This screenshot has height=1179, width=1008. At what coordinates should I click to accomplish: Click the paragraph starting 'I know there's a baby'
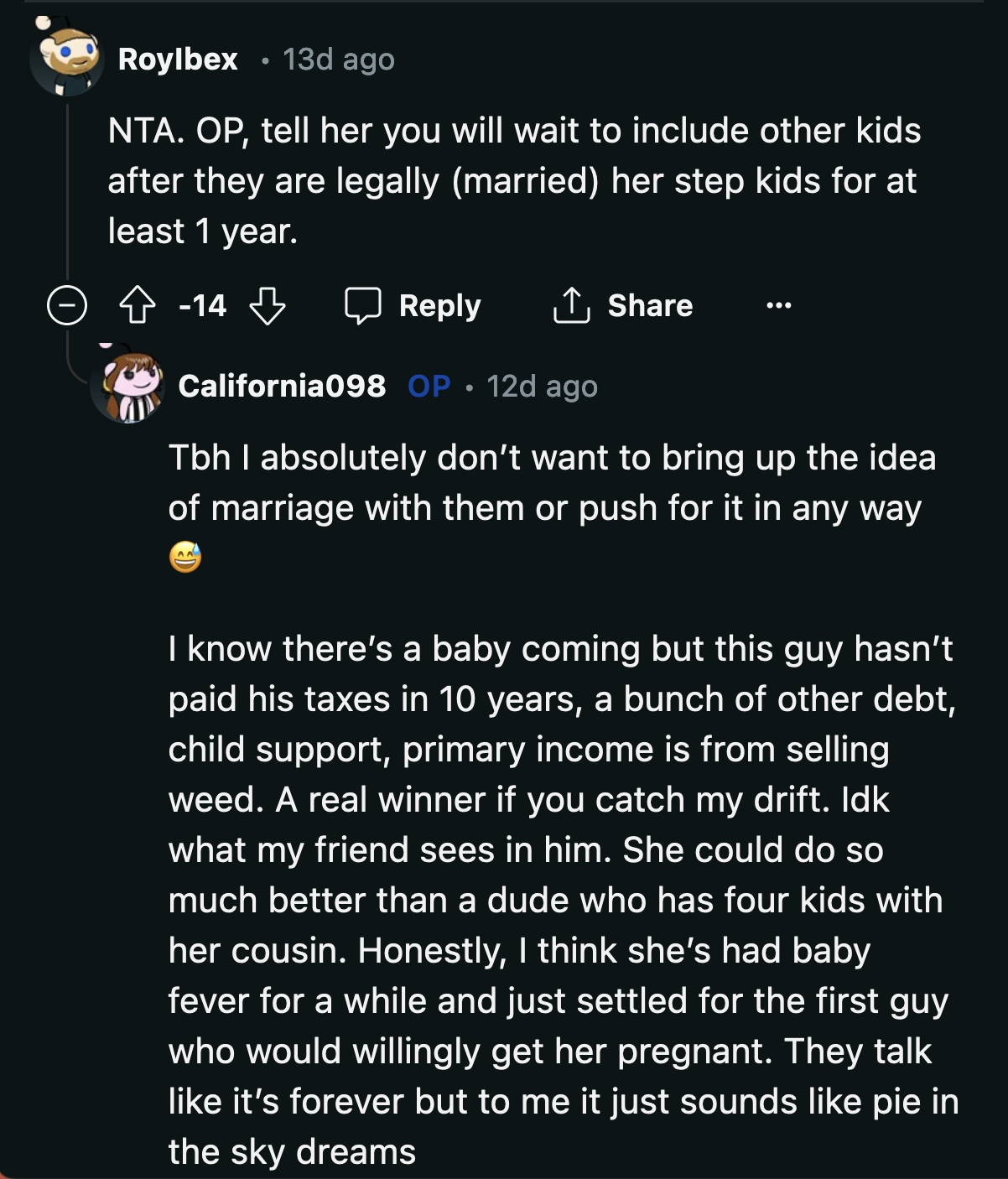(x=562, y=900)
